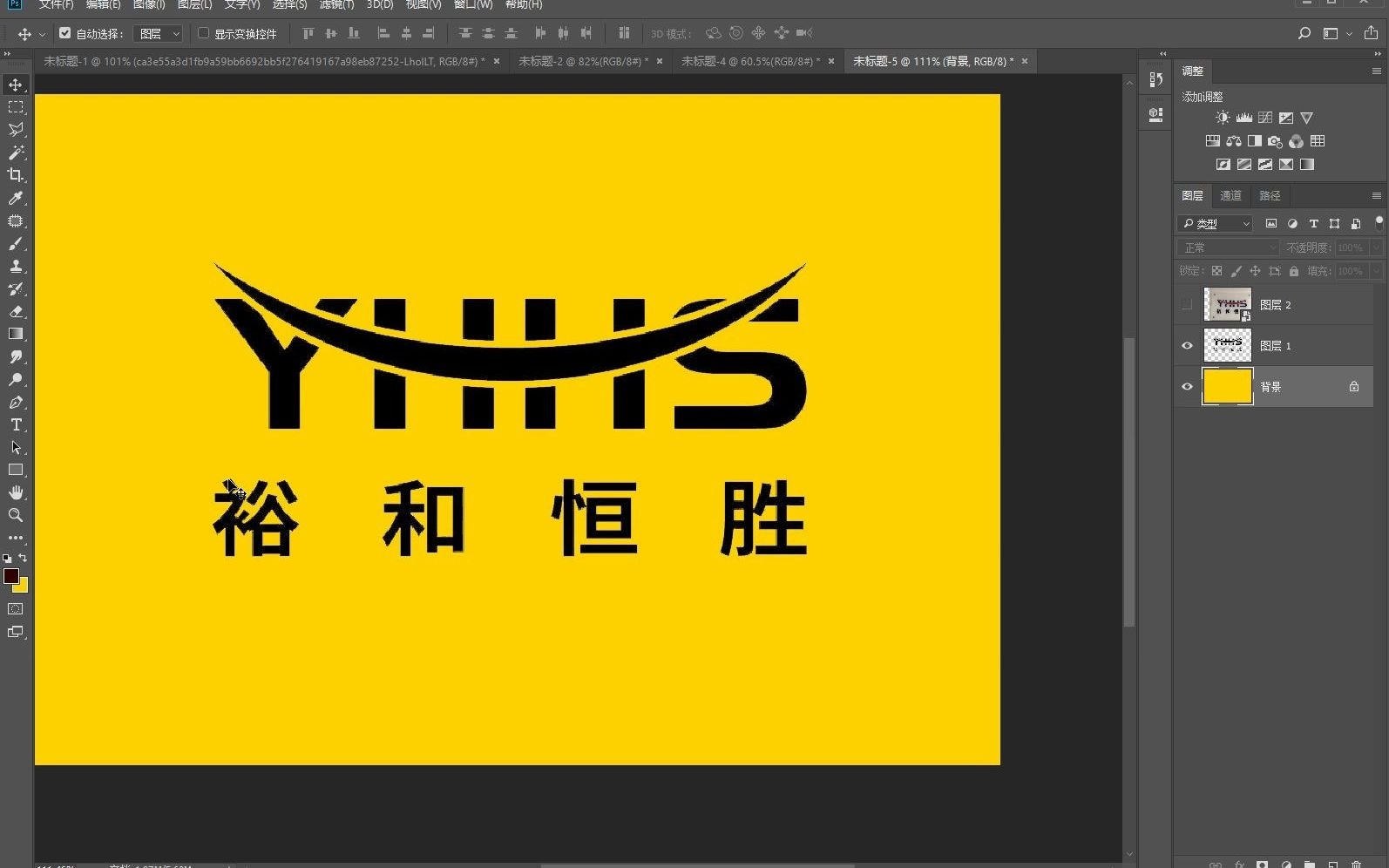Open the Adjustments panel options menu

click(x=1376, y=71)
